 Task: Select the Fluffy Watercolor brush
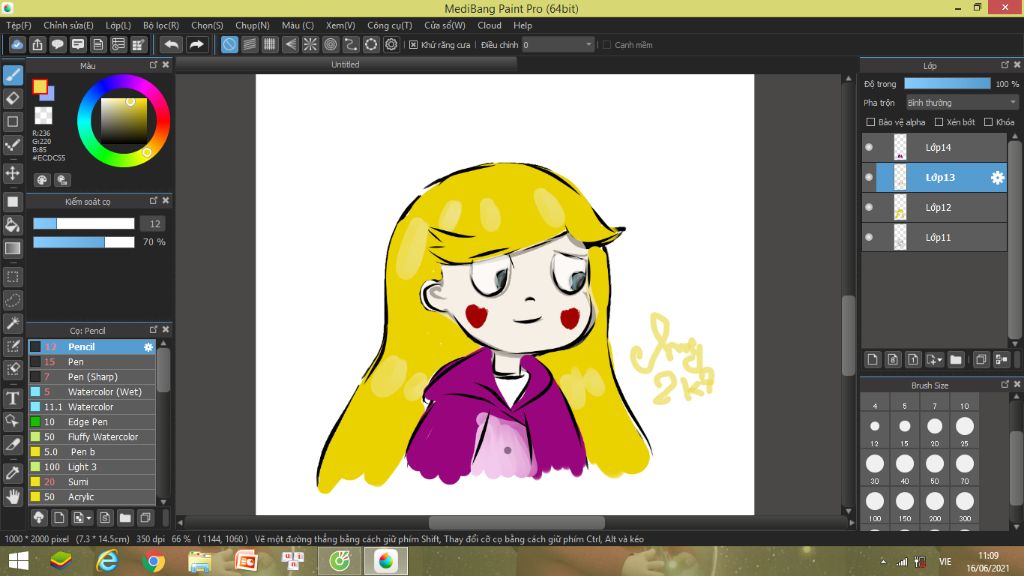click(x=91, y=437)
